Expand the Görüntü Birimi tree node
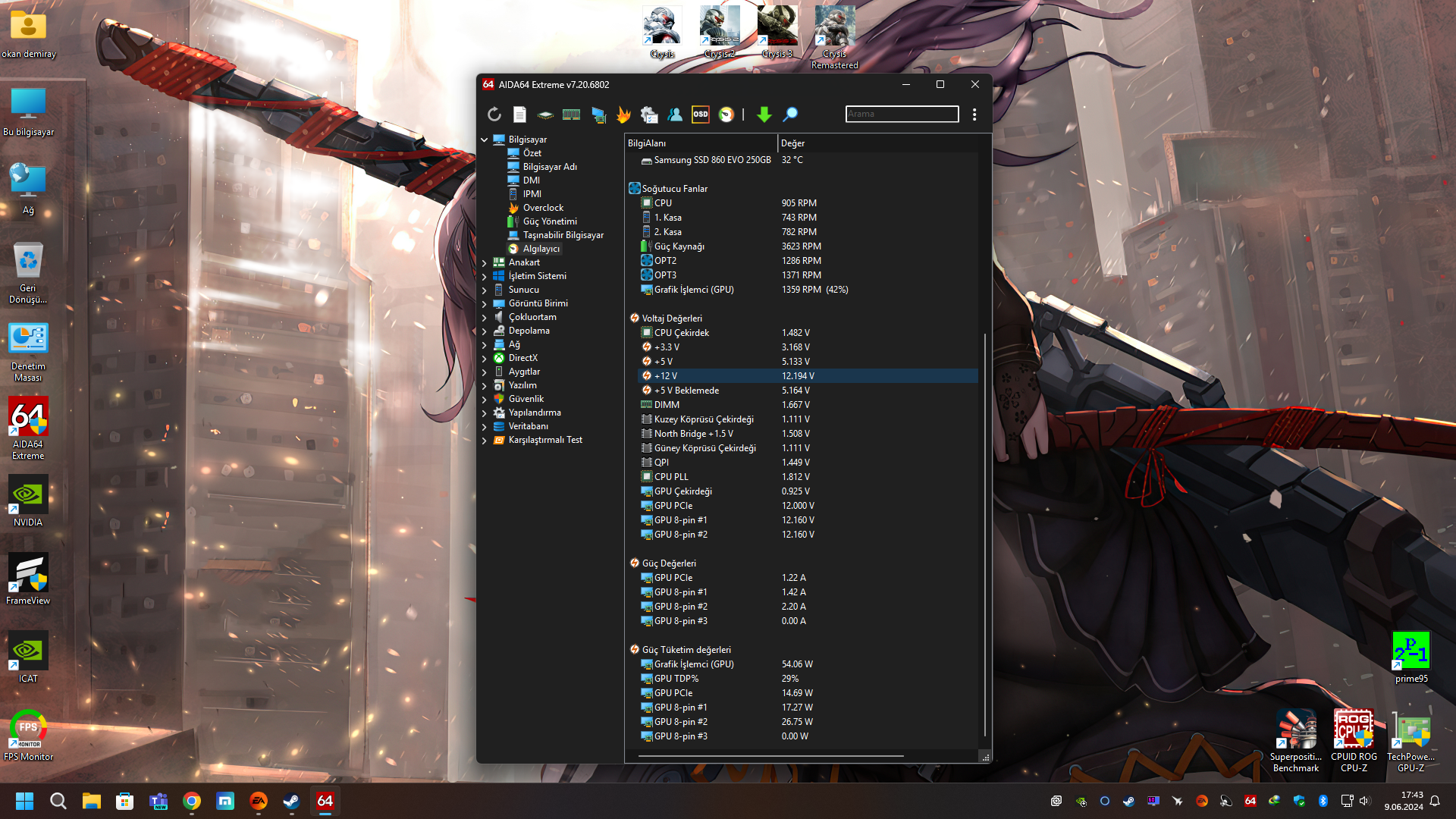The image size is (1456, 819). [485, 303]
